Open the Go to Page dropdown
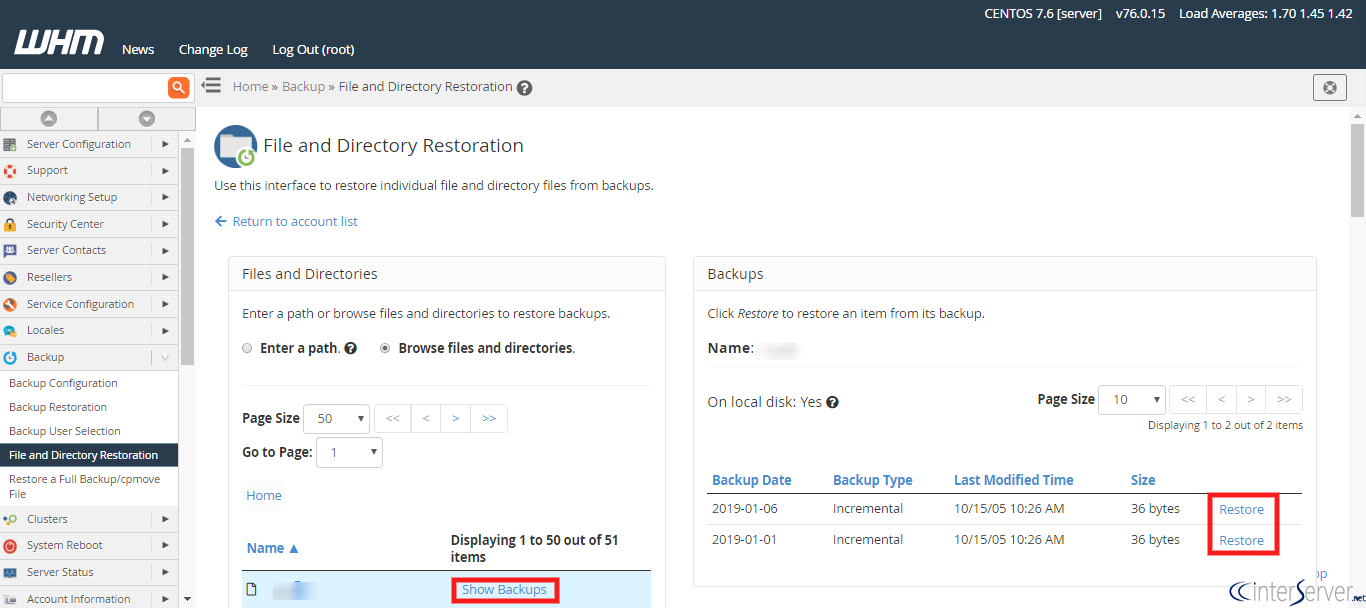Viewport: 1366px width, 608px height. [x=349, y=453]
